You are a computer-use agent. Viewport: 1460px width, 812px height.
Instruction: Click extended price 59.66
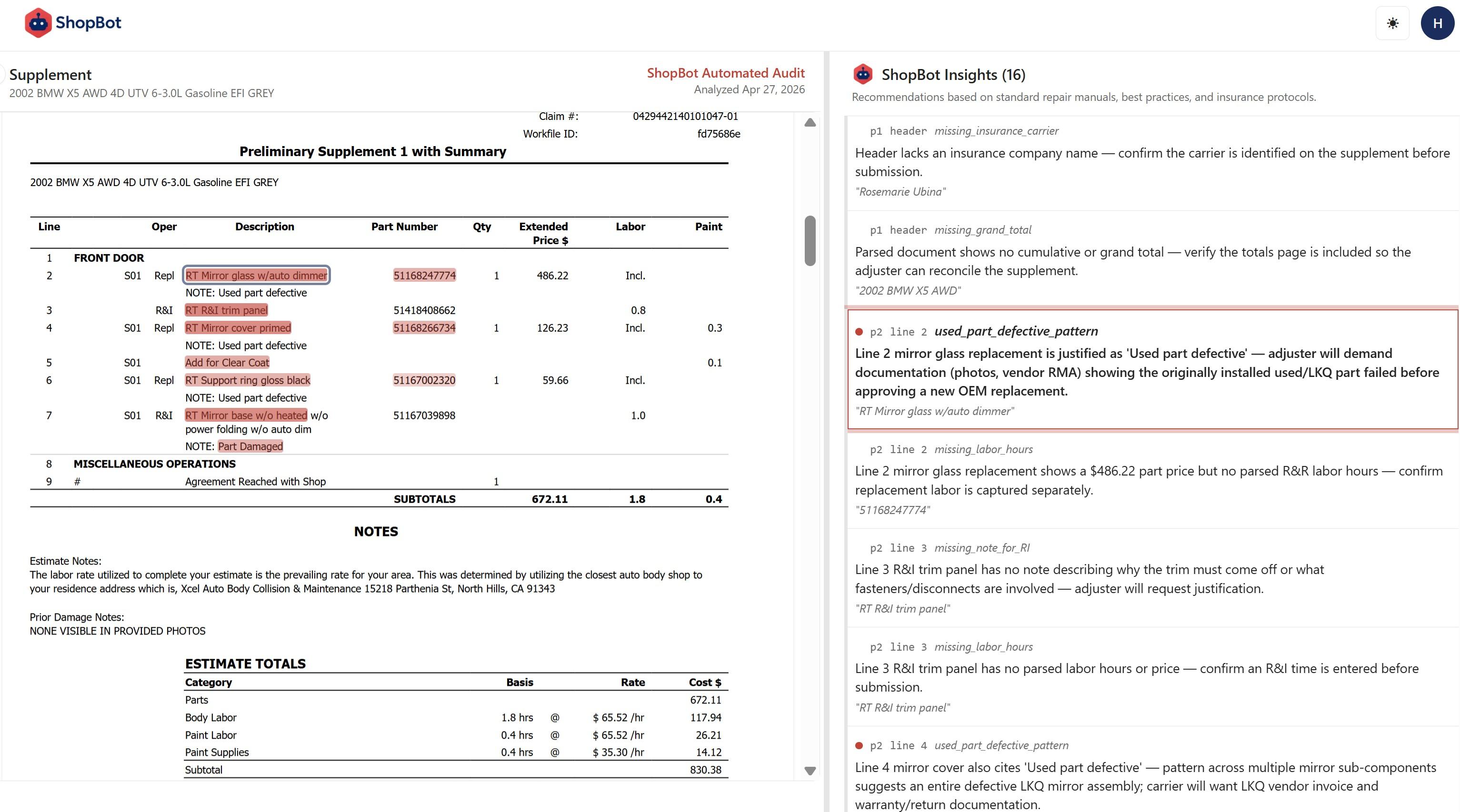coord(555,380)
